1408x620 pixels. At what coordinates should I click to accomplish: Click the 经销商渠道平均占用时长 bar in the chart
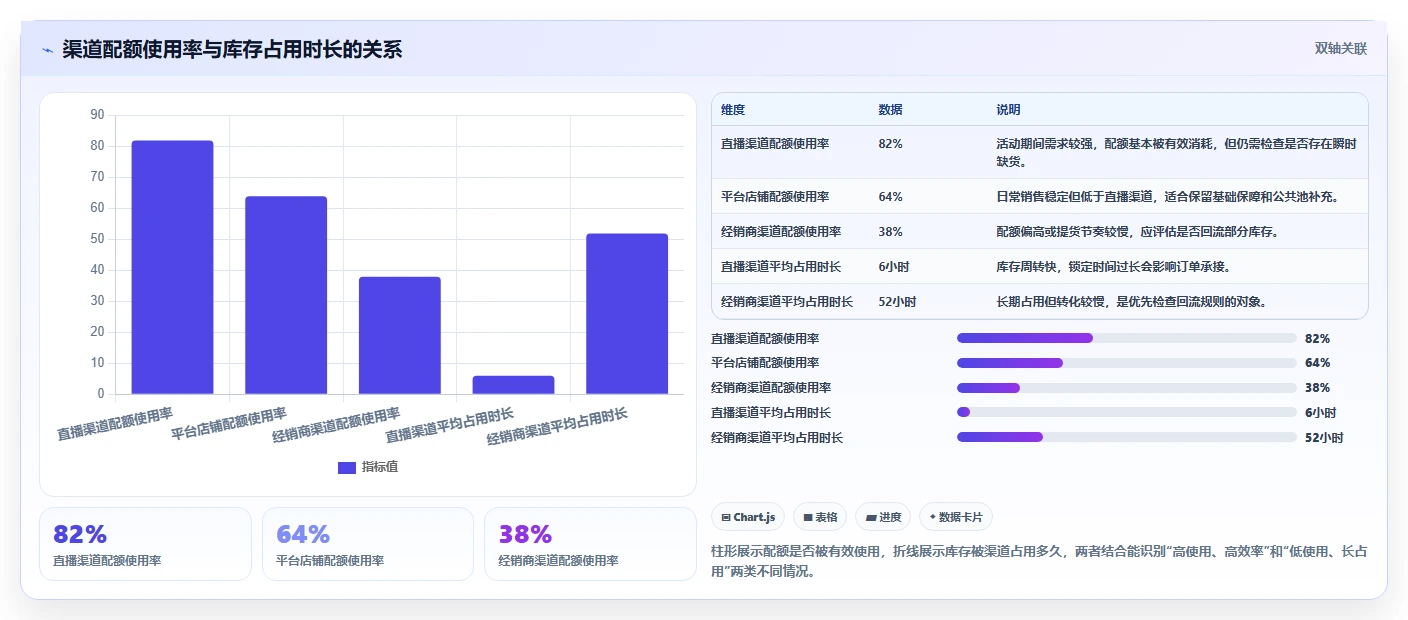(x=626, y=314)
